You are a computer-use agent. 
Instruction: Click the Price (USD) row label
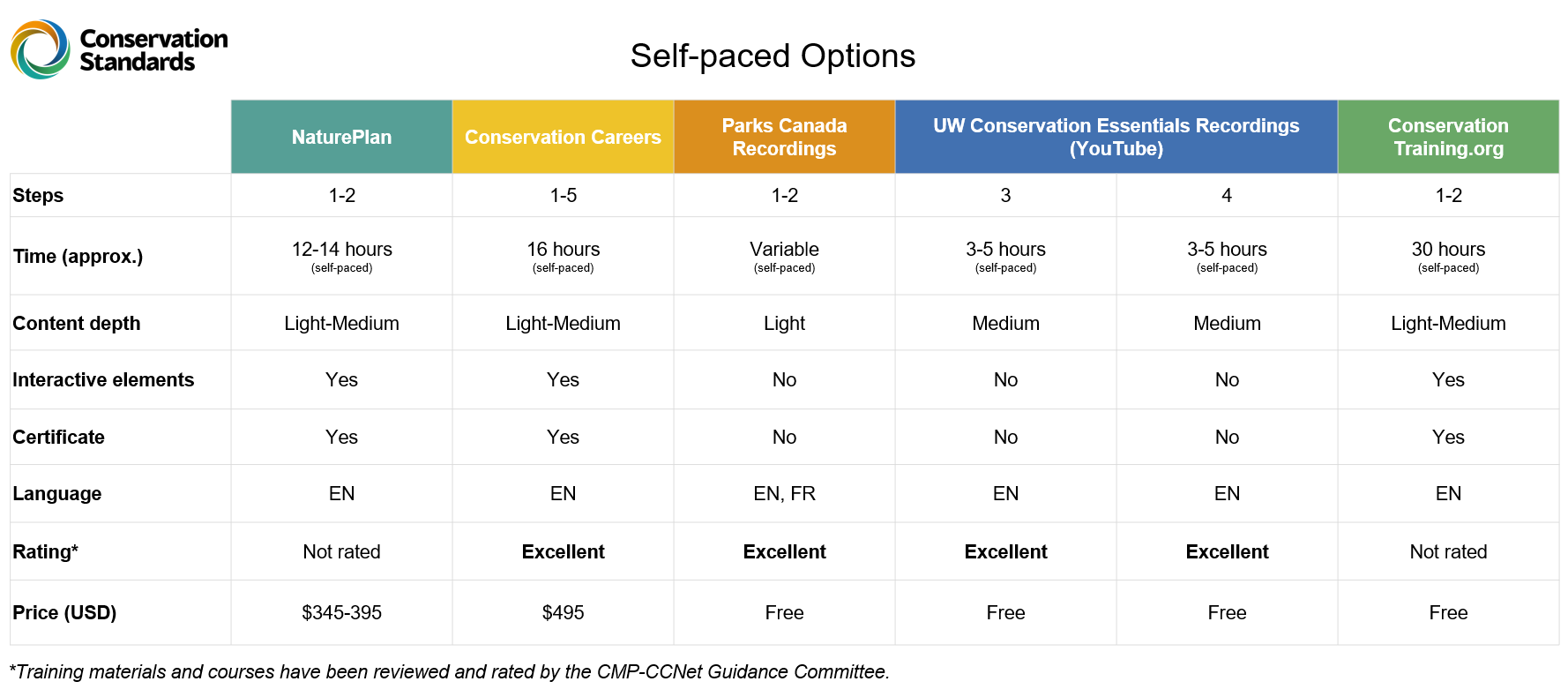point(64,613)
